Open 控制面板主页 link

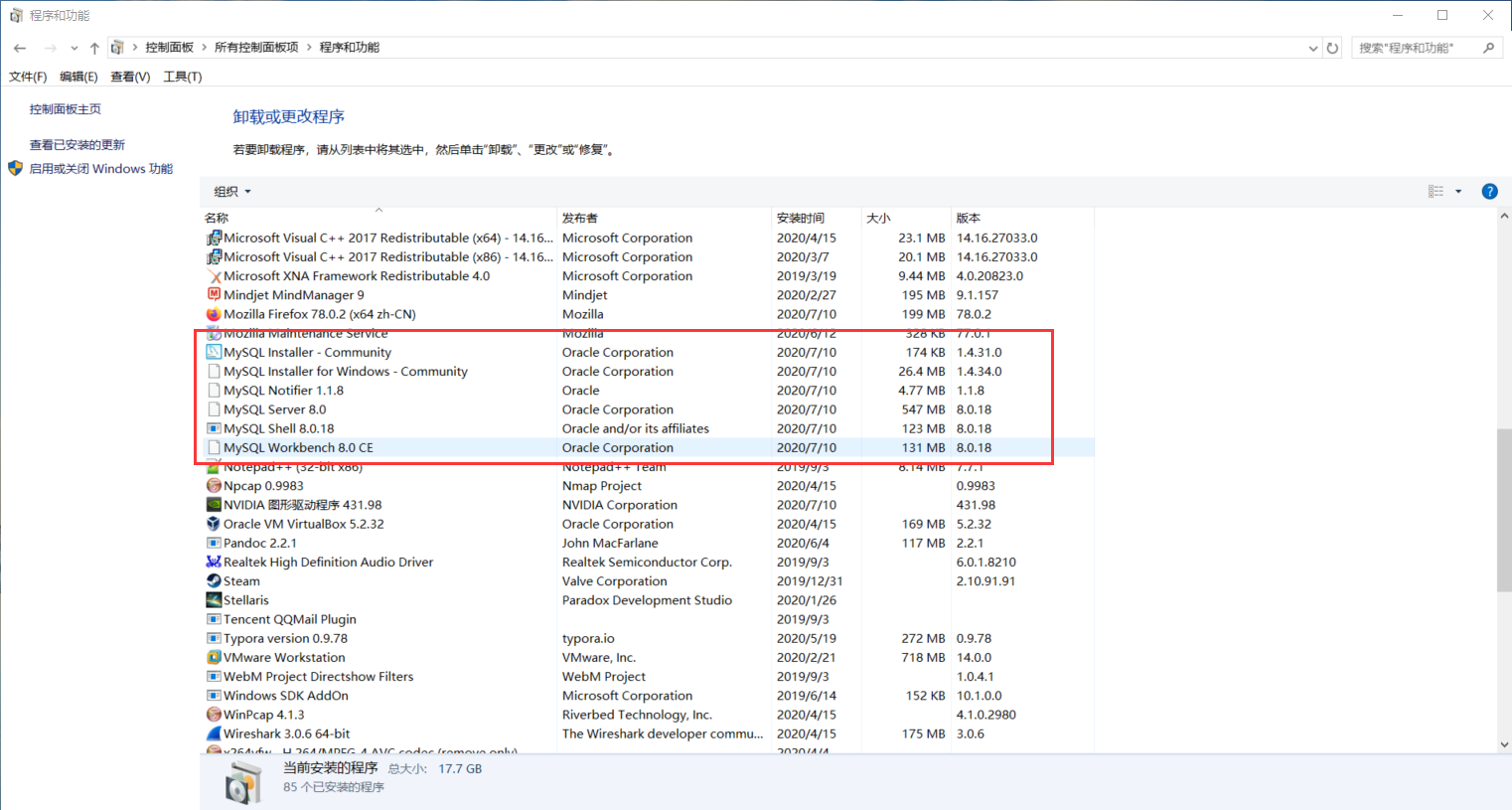tap(66, 109)
